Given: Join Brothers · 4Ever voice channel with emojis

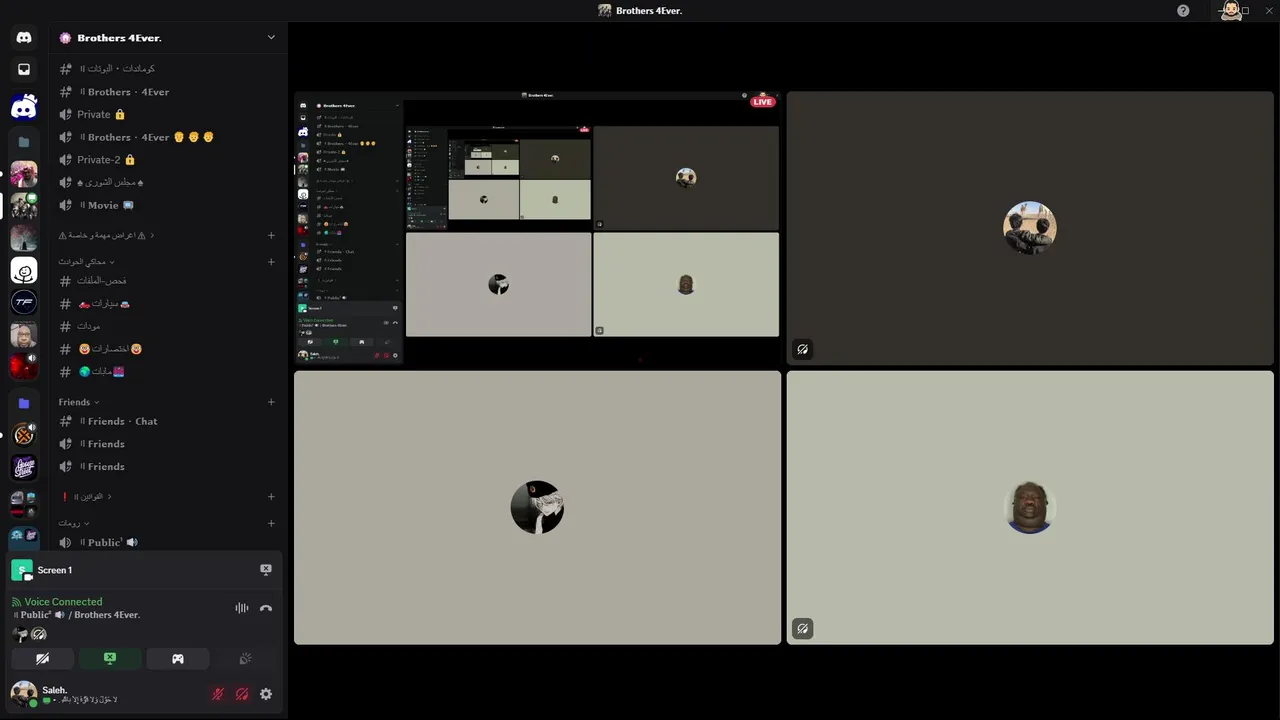Looking at the screenshot, I should (x=167, y=137).
